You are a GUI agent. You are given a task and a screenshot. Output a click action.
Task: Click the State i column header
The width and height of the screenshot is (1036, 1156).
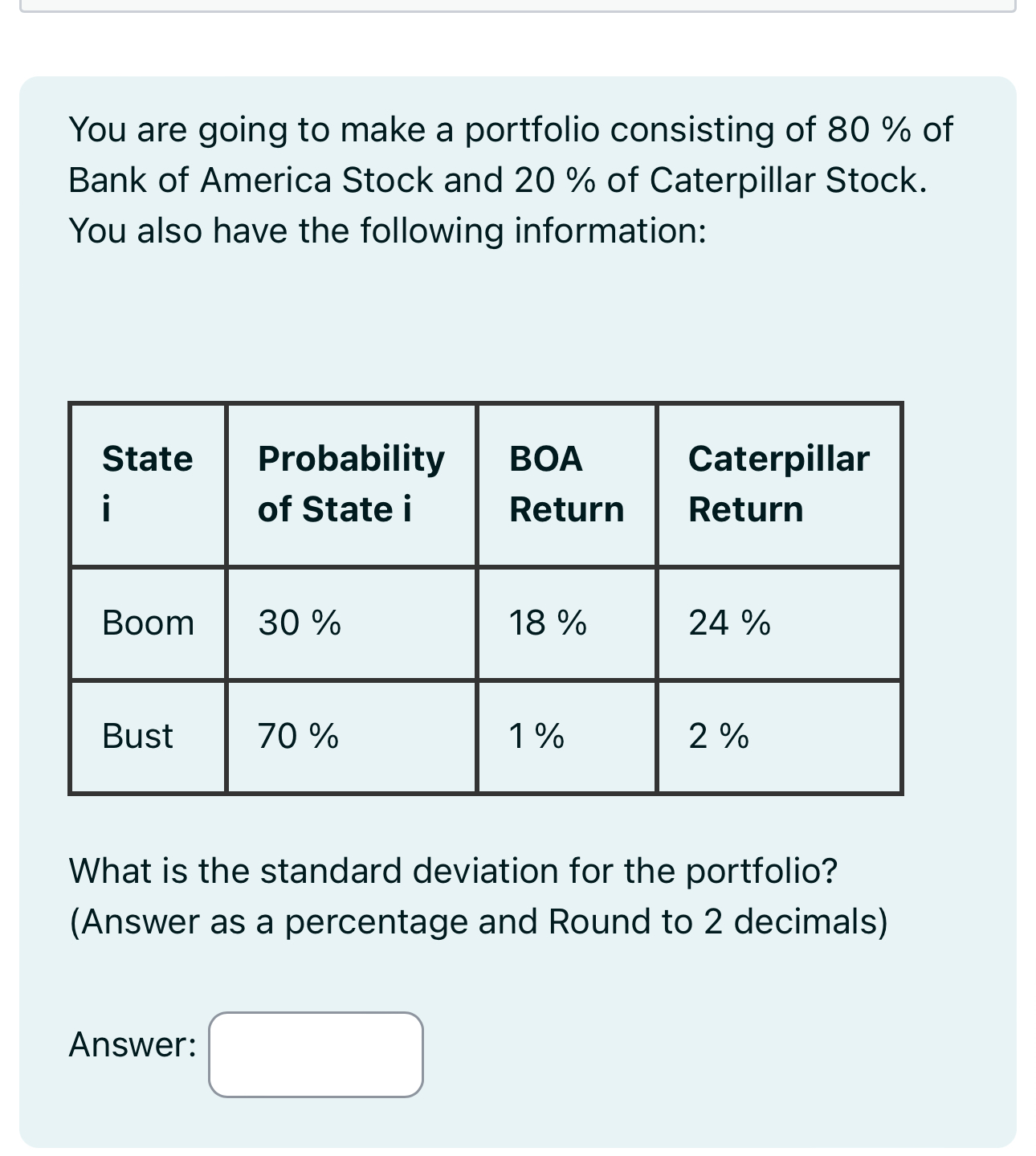[x=146, y=482]
